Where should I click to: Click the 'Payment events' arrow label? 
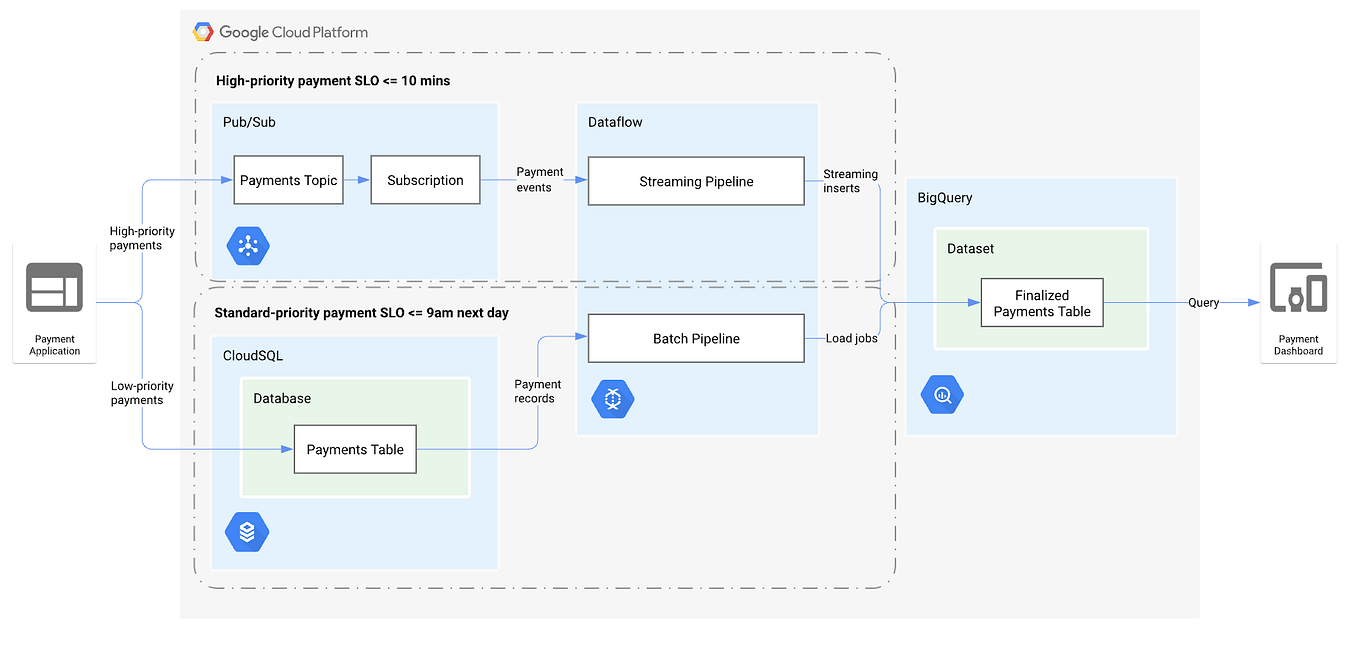540,180
